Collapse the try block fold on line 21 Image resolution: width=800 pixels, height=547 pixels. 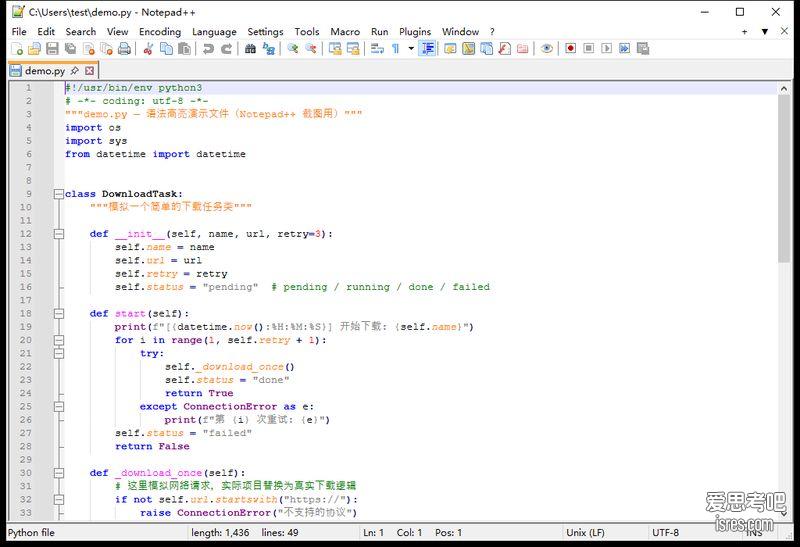(59, 353)
